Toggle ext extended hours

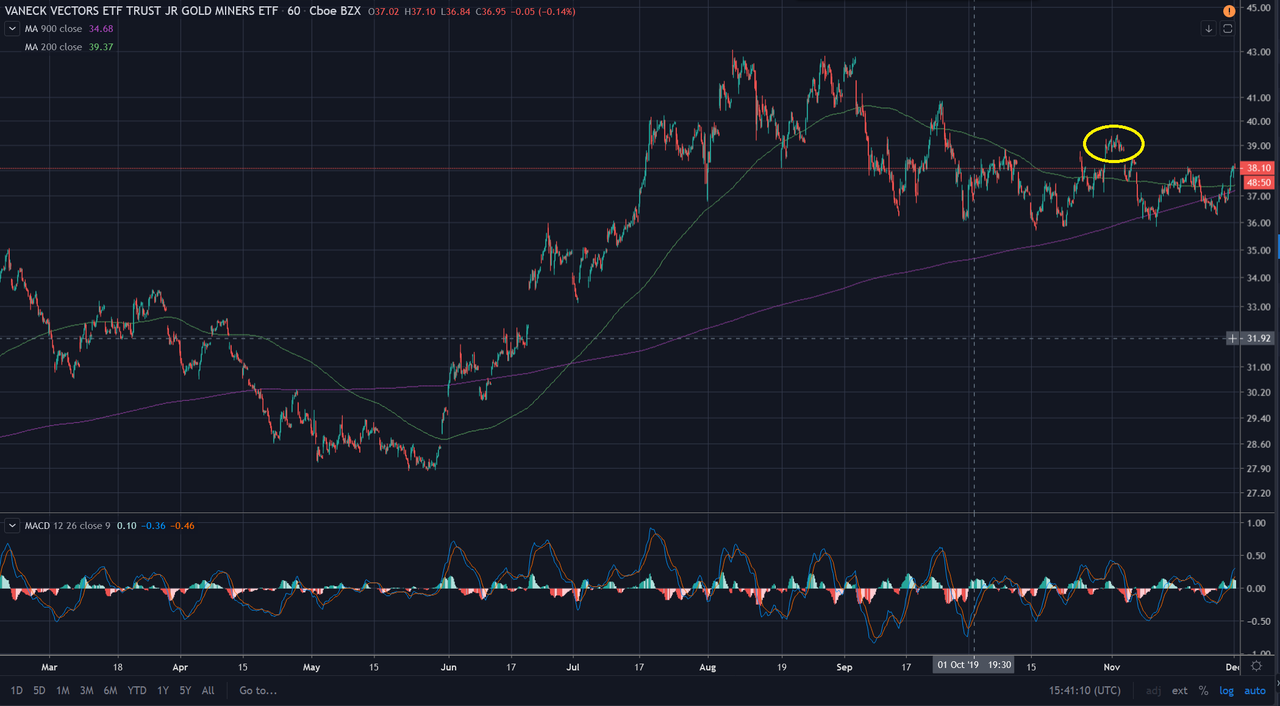tap(1180, 691)
